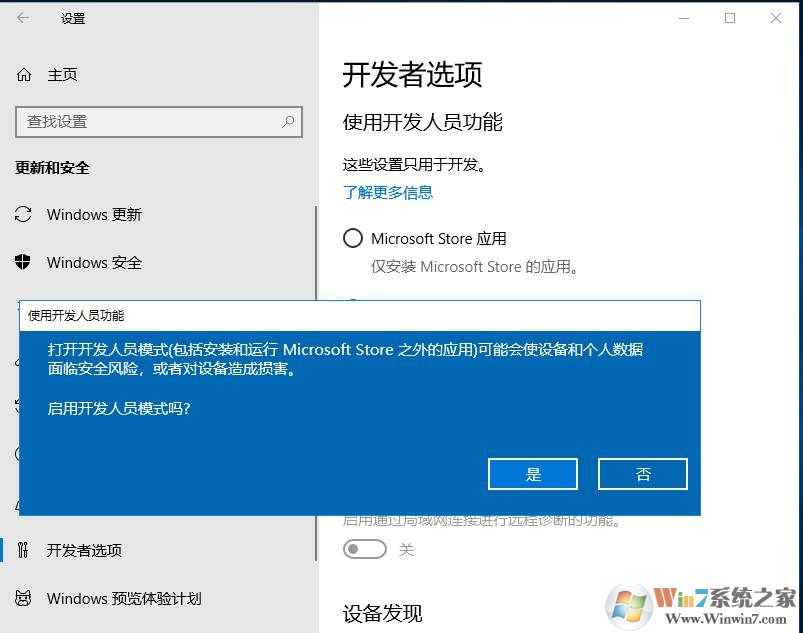Click the 更新和安全 category heading

pyautogui.click(x=52, y=167)
